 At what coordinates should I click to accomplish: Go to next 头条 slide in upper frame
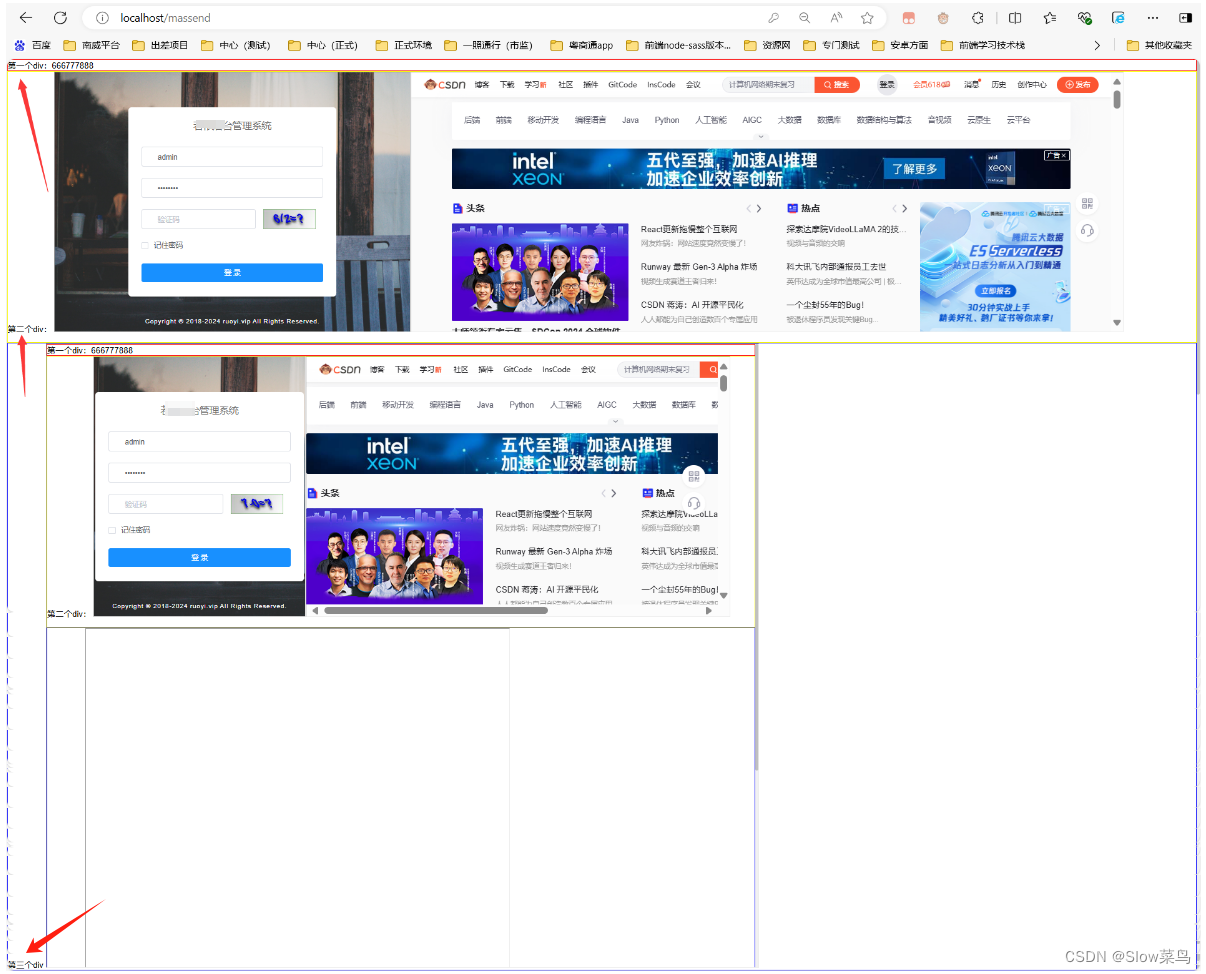point(760,209)
